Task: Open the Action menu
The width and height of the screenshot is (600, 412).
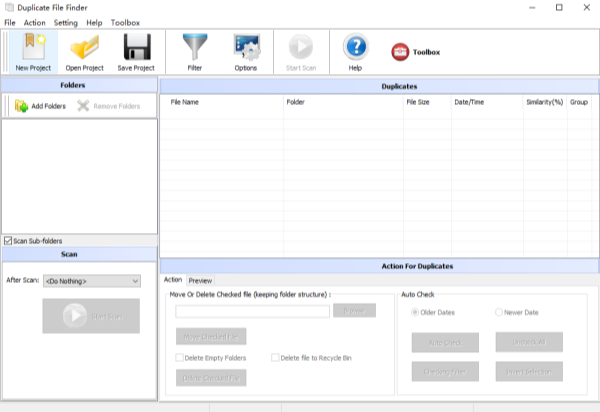Action: click(x=34, y=23)
